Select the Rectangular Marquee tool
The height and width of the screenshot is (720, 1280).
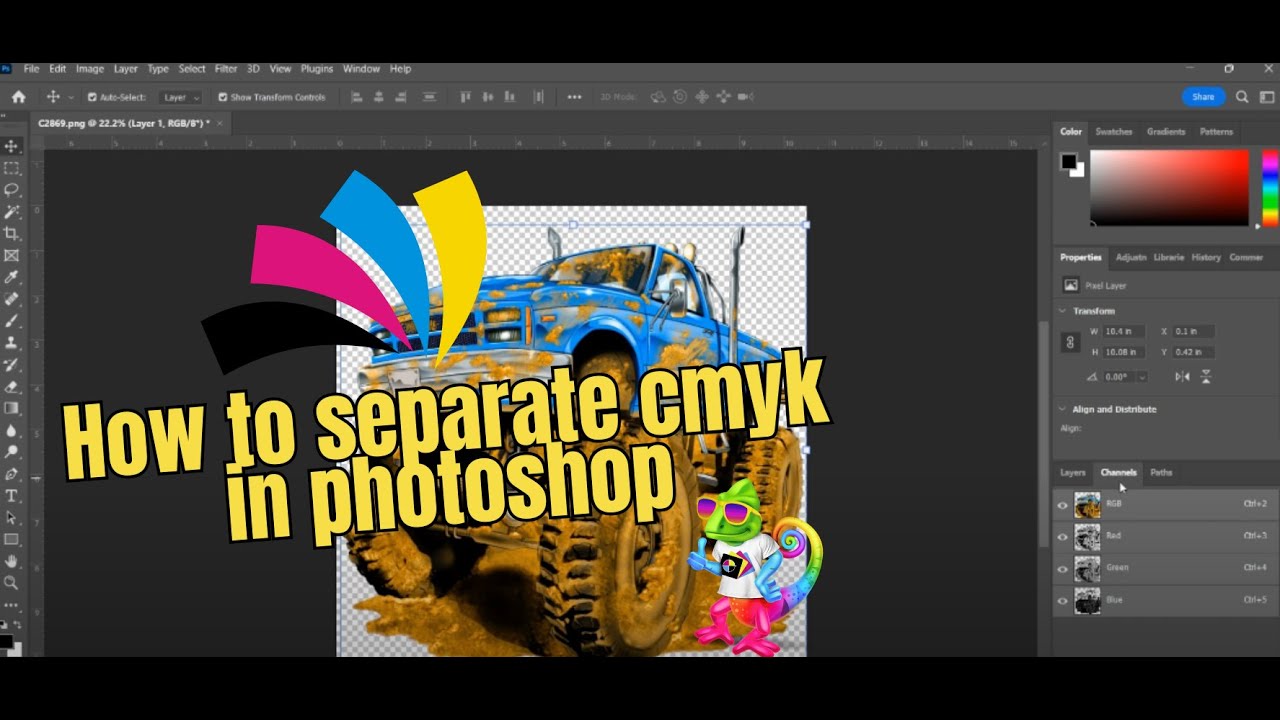click(x=12, y=168)
